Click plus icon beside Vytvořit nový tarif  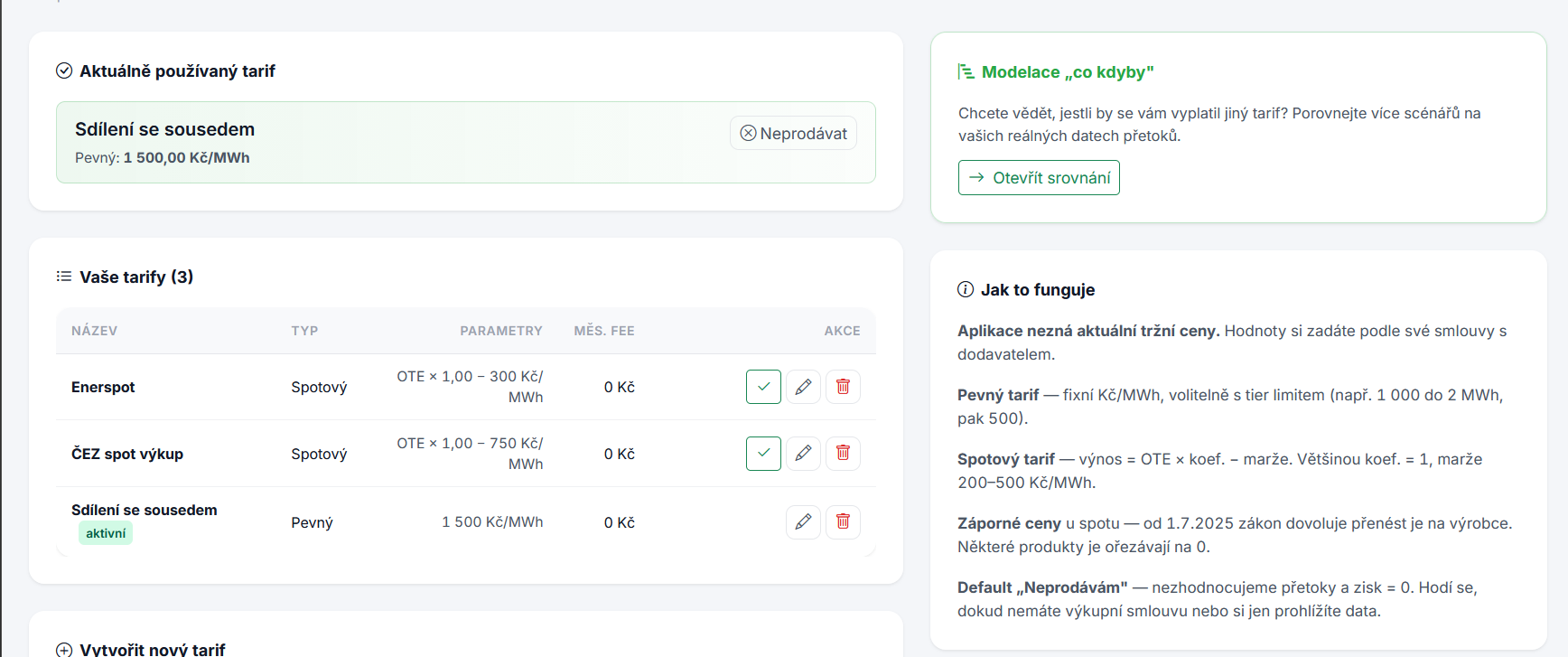64,650
